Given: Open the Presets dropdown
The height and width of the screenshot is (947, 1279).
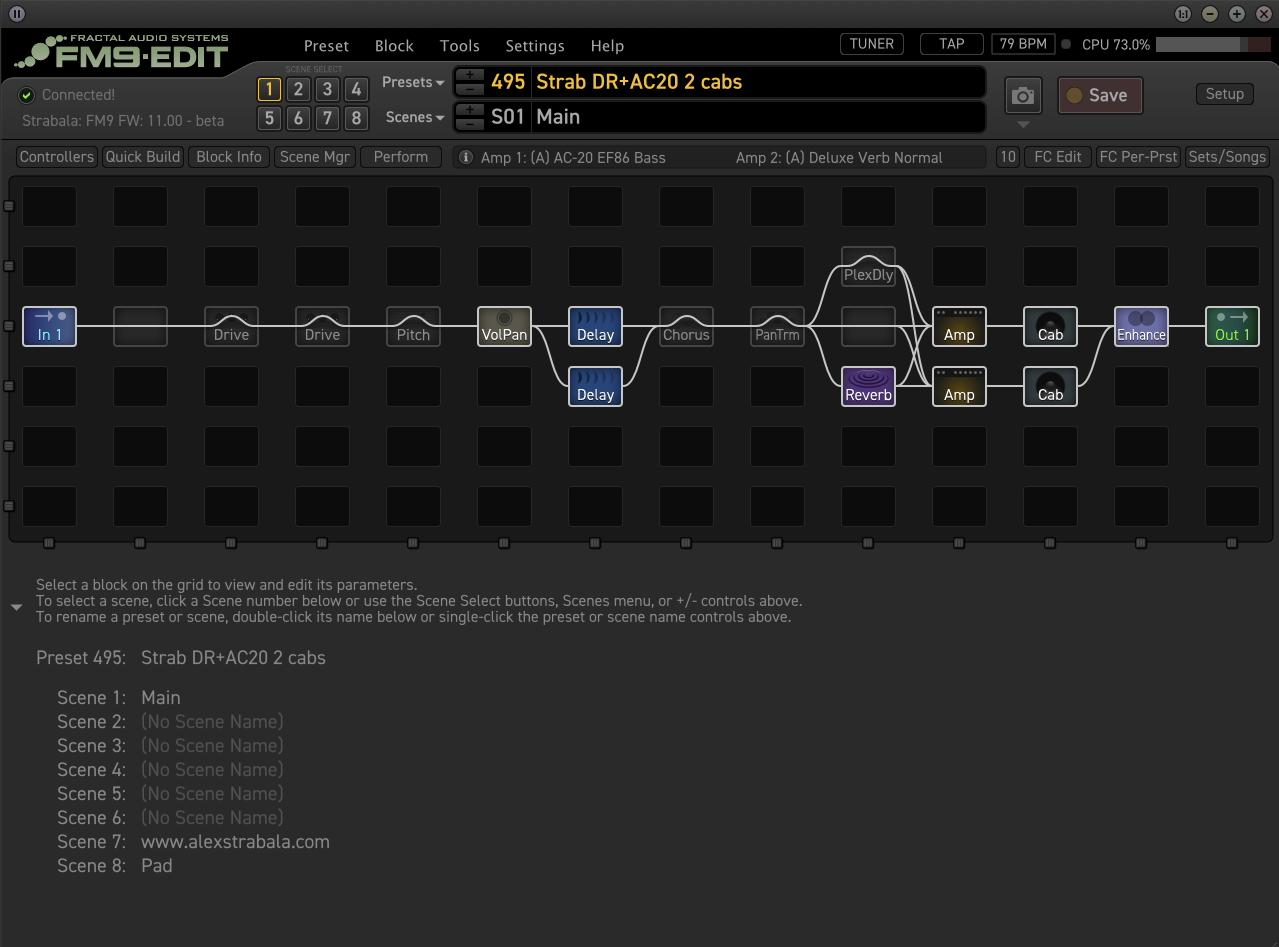Looking at the screenshot, I should coord(413,82).
